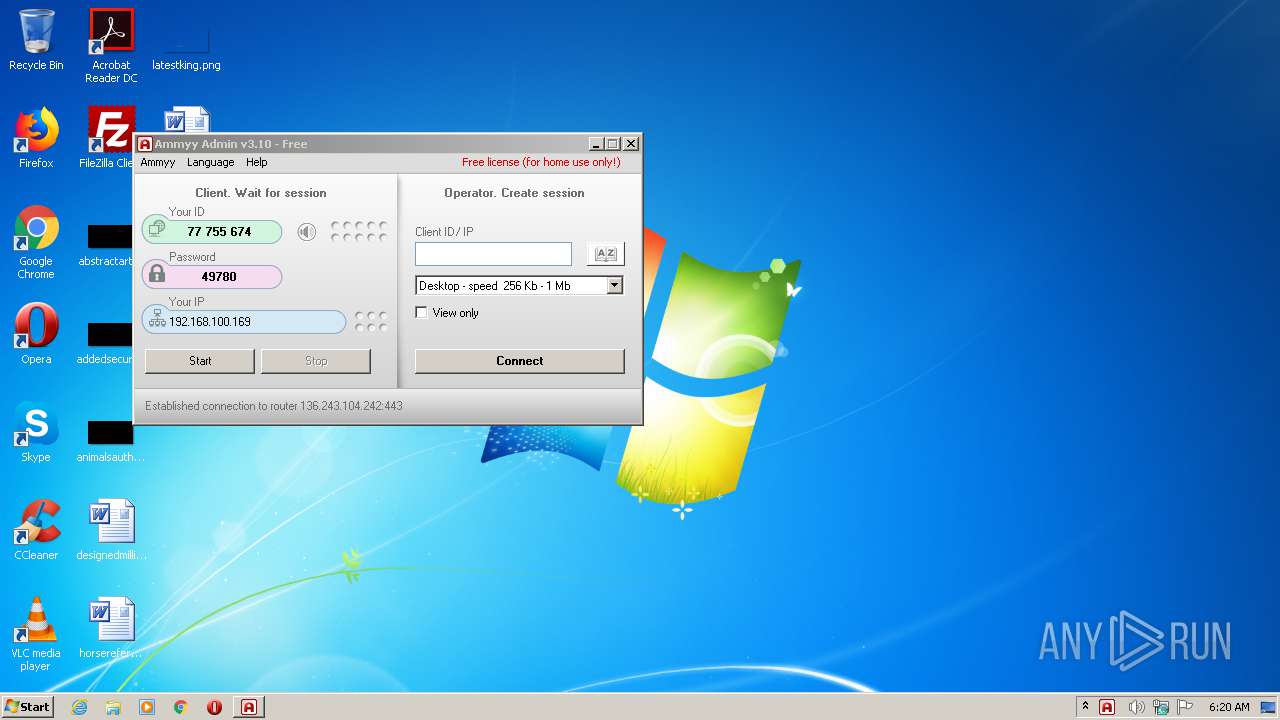Open Internet Explorer from taskbar
Image resolution: width=1280 pixels, height=720 pixels.
point(79,707)
